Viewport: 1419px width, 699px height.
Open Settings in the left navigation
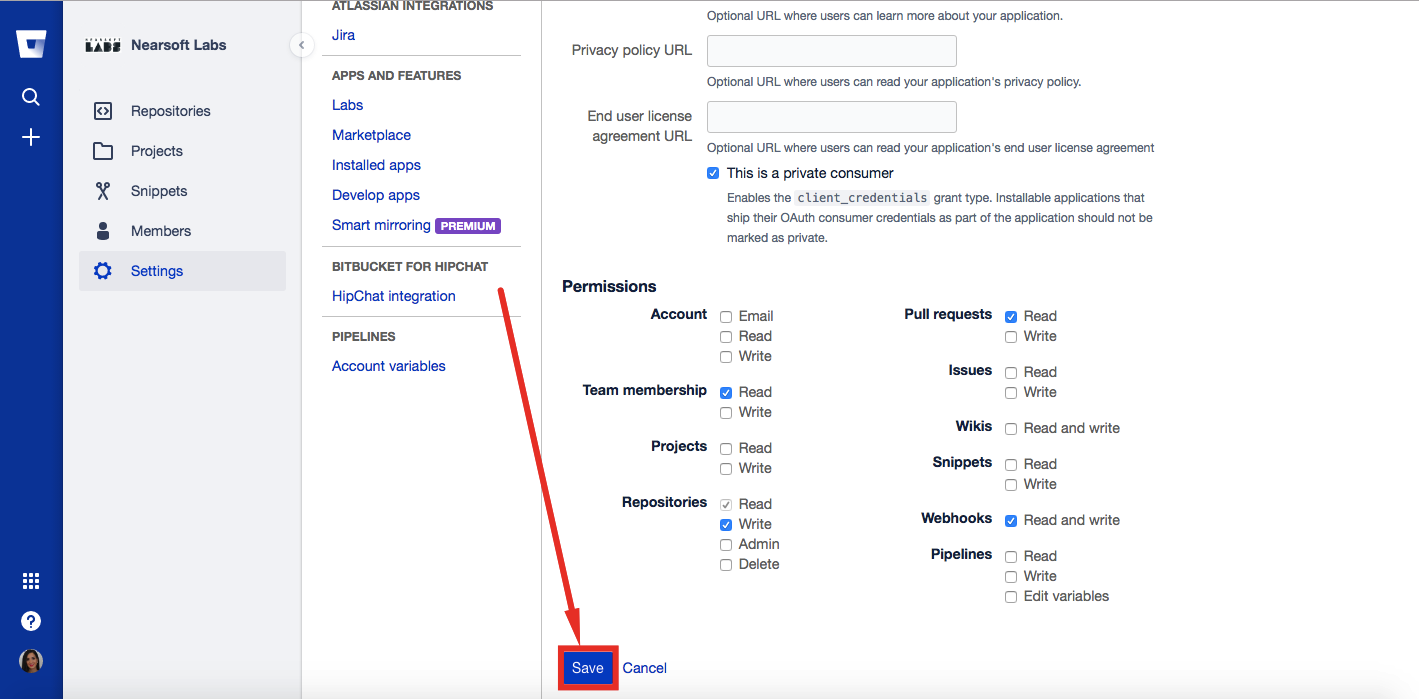point(157,271)
